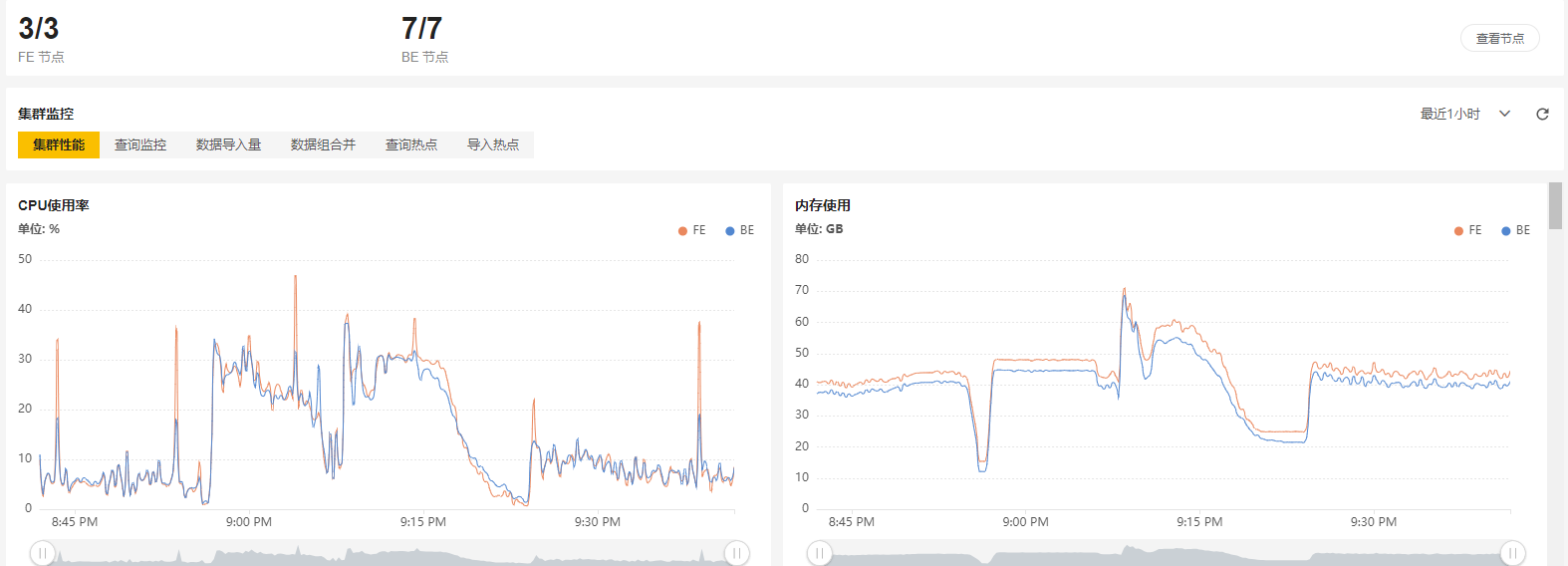Viewport: 1568px width, 566px height.
Task: Toggle FE series in CPU使用率 legend
Action: pyautogui.click(x=692, y=230)
